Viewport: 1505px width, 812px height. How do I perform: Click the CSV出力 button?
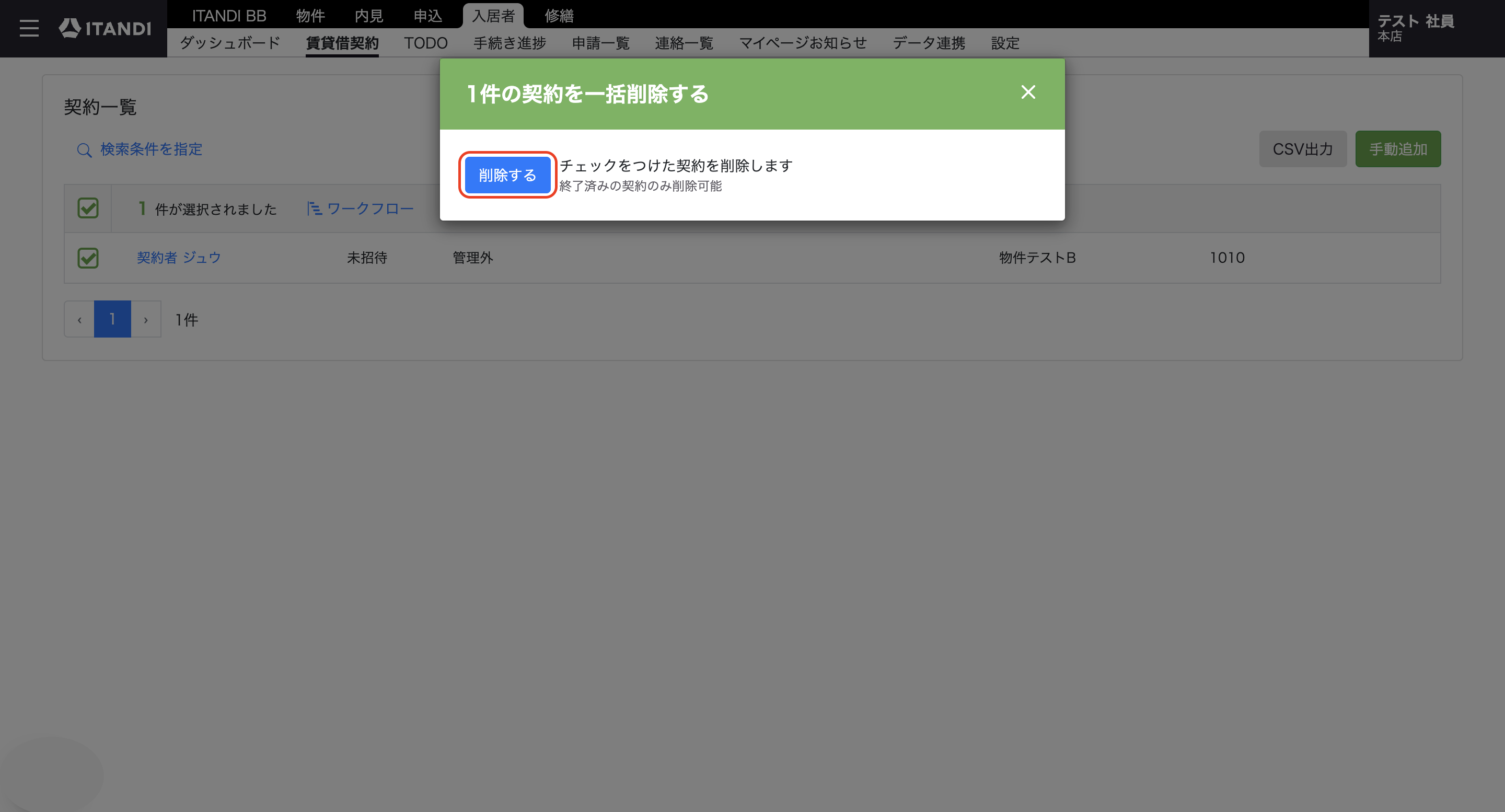(x=1303, y=149)
